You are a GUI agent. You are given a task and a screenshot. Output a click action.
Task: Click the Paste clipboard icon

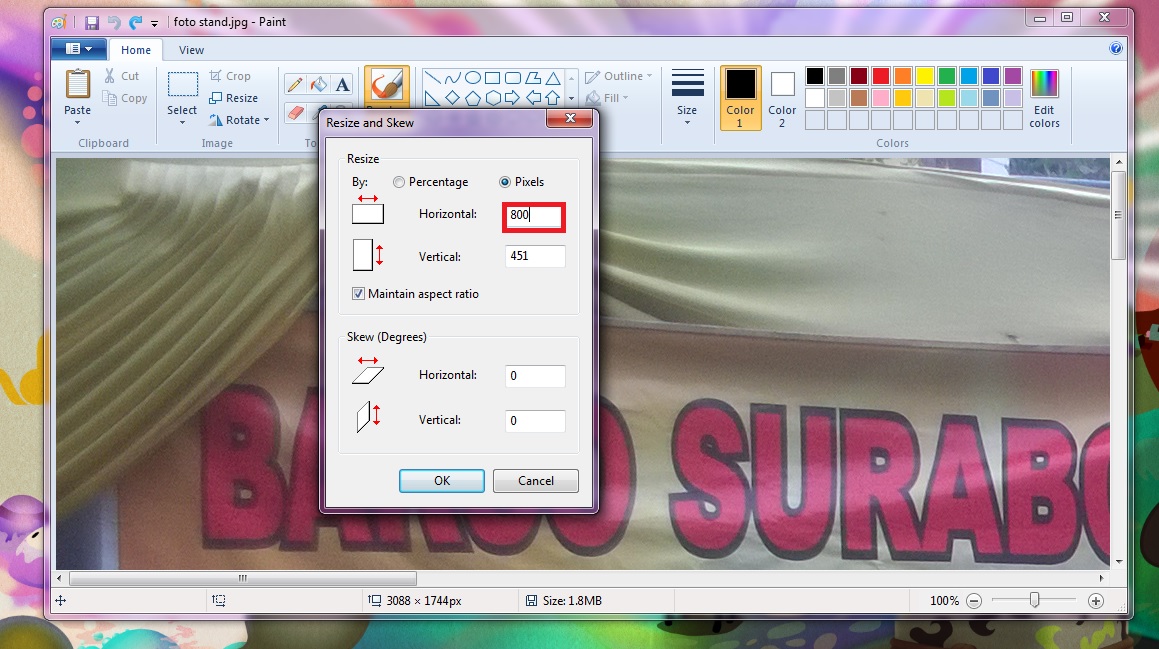(78, 84)
